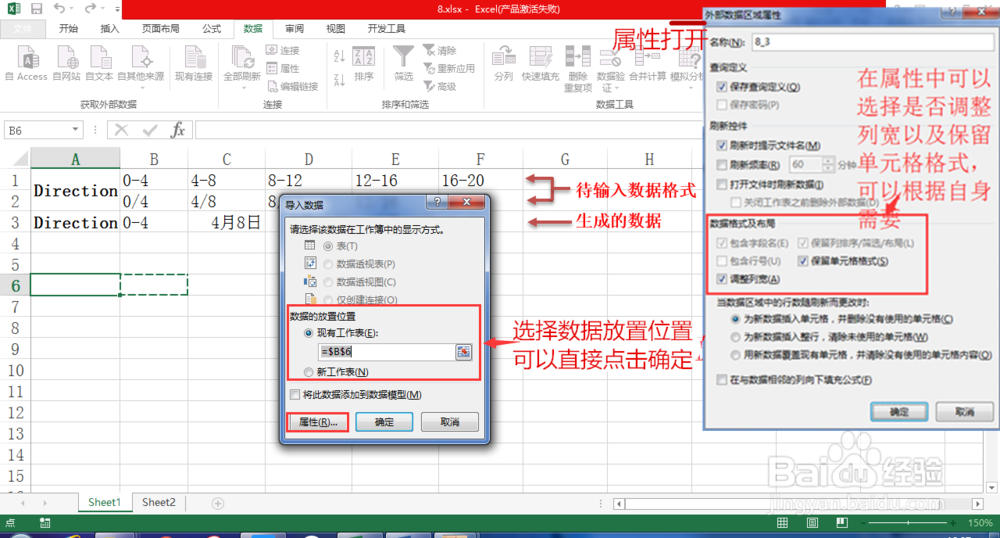This screenshot has width=1000, height=538.
Task: Switch to page layout view icon
Action: pos(812,523)
